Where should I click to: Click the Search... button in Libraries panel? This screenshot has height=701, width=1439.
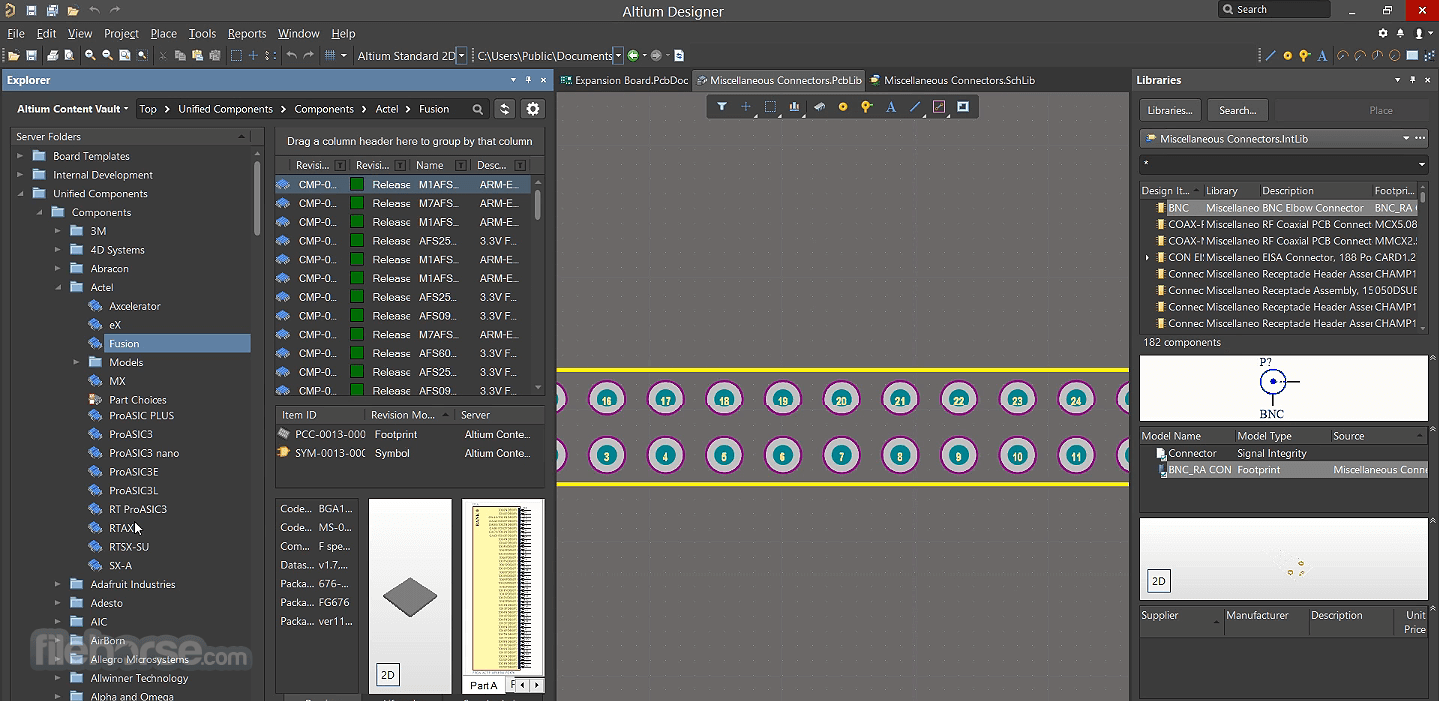pos(1237,110)
